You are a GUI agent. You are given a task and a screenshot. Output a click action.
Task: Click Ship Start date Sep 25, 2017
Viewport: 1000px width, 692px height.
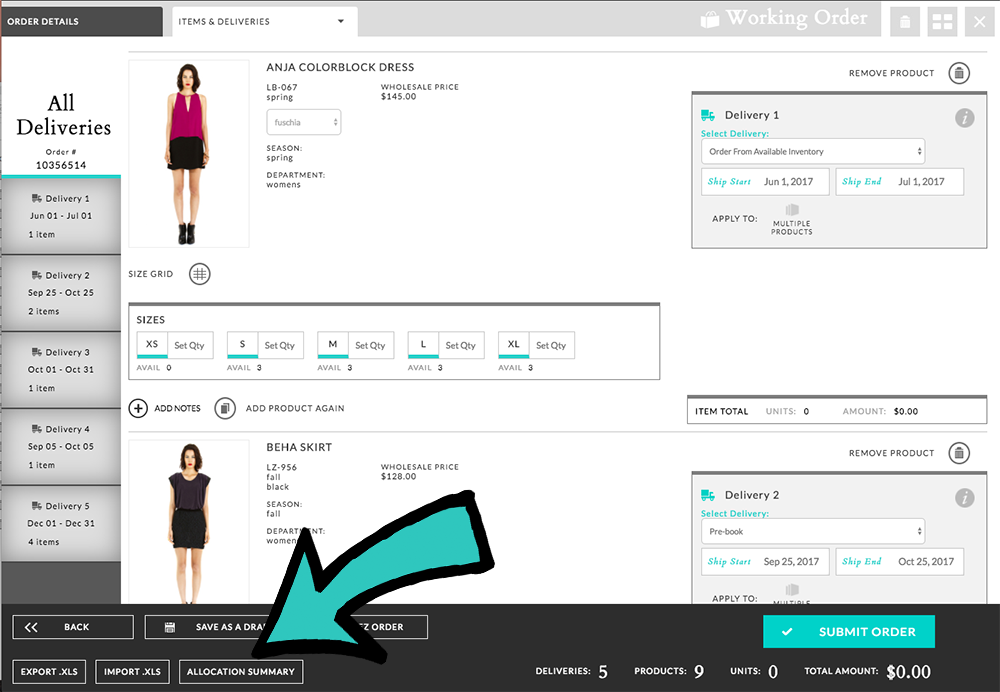click(x=765, y=562)
